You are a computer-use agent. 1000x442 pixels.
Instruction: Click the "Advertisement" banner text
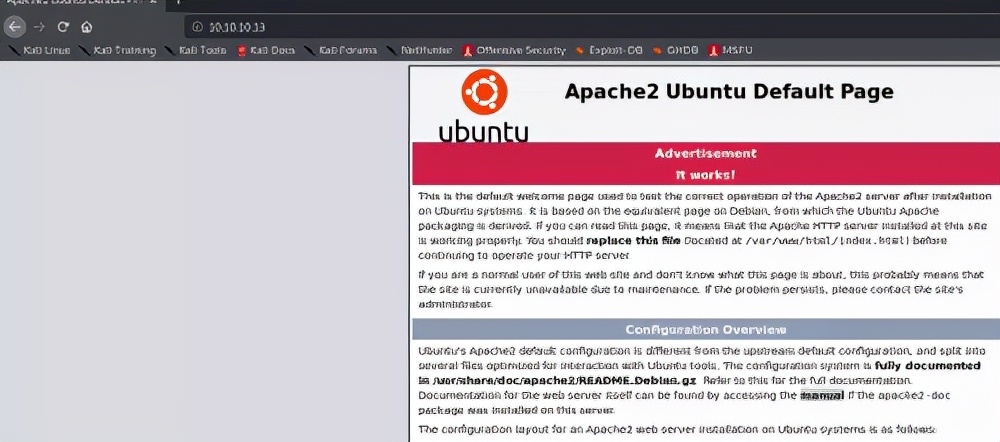(x=705, y=154)
